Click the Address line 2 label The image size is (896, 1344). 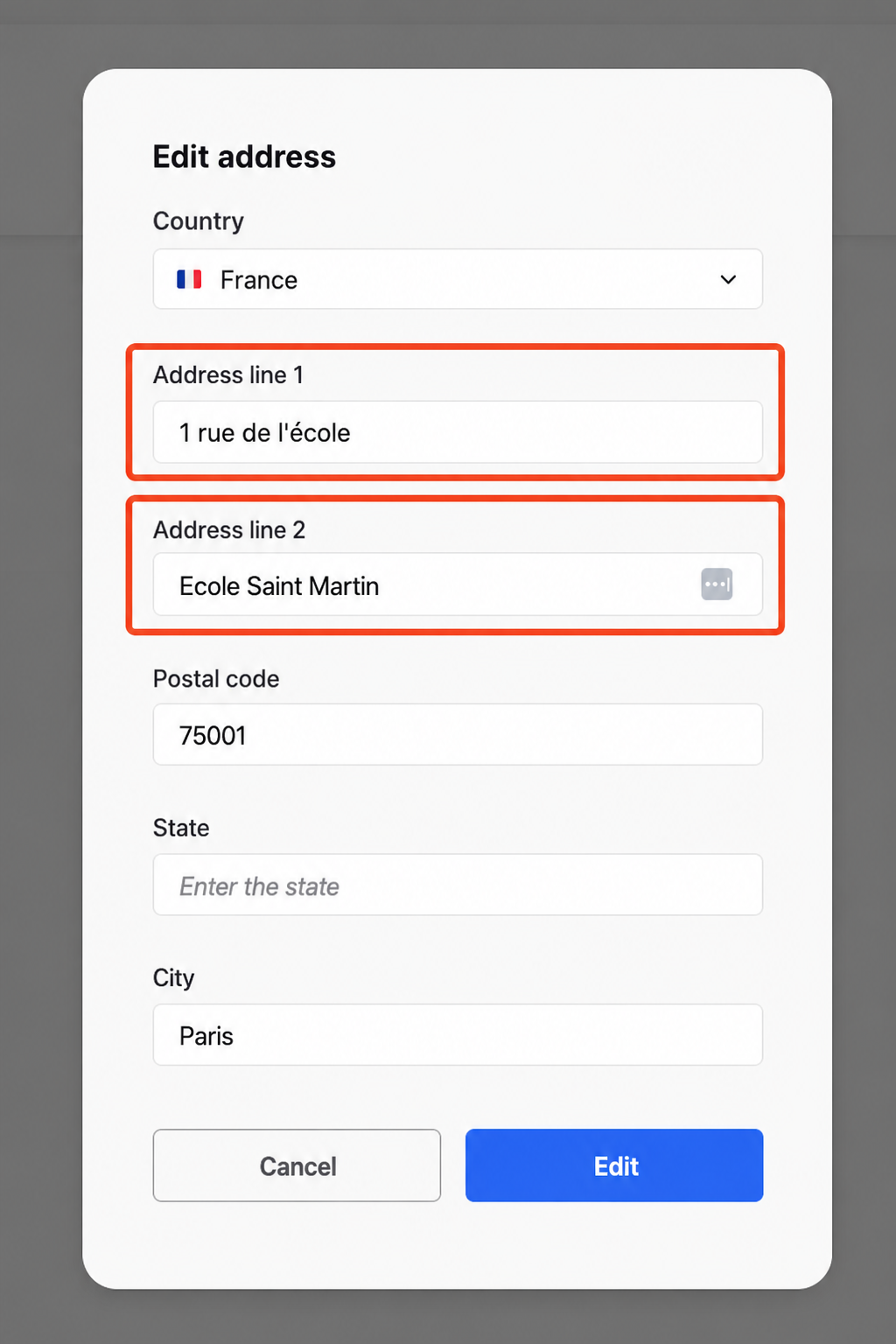tap(229, 530)
